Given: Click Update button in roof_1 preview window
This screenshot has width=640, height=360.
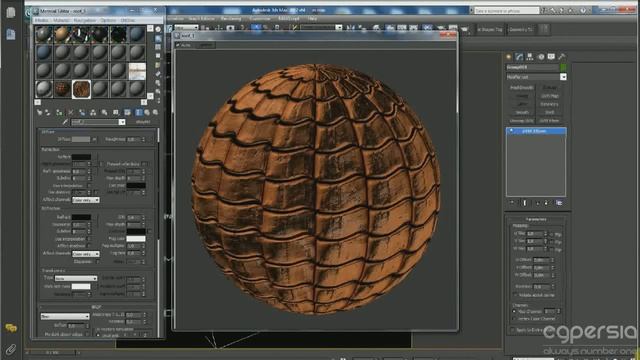Looking at the screenshot, I should point(206,45).
